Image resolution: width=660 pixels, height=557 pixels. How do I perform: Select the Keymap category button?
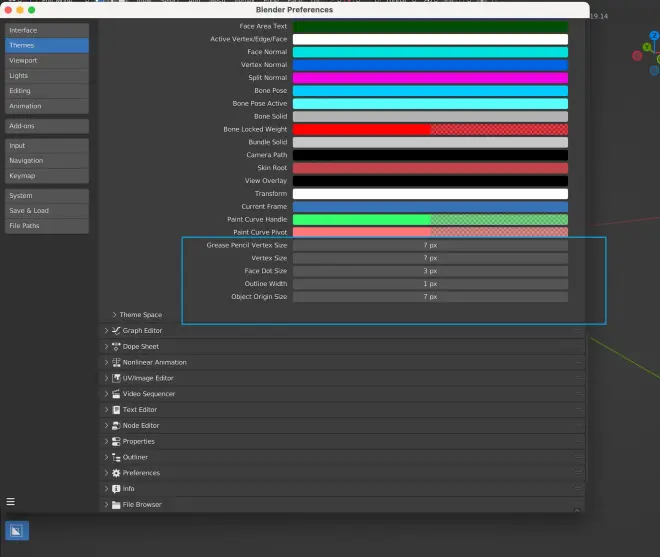click(x=46, y=176)
